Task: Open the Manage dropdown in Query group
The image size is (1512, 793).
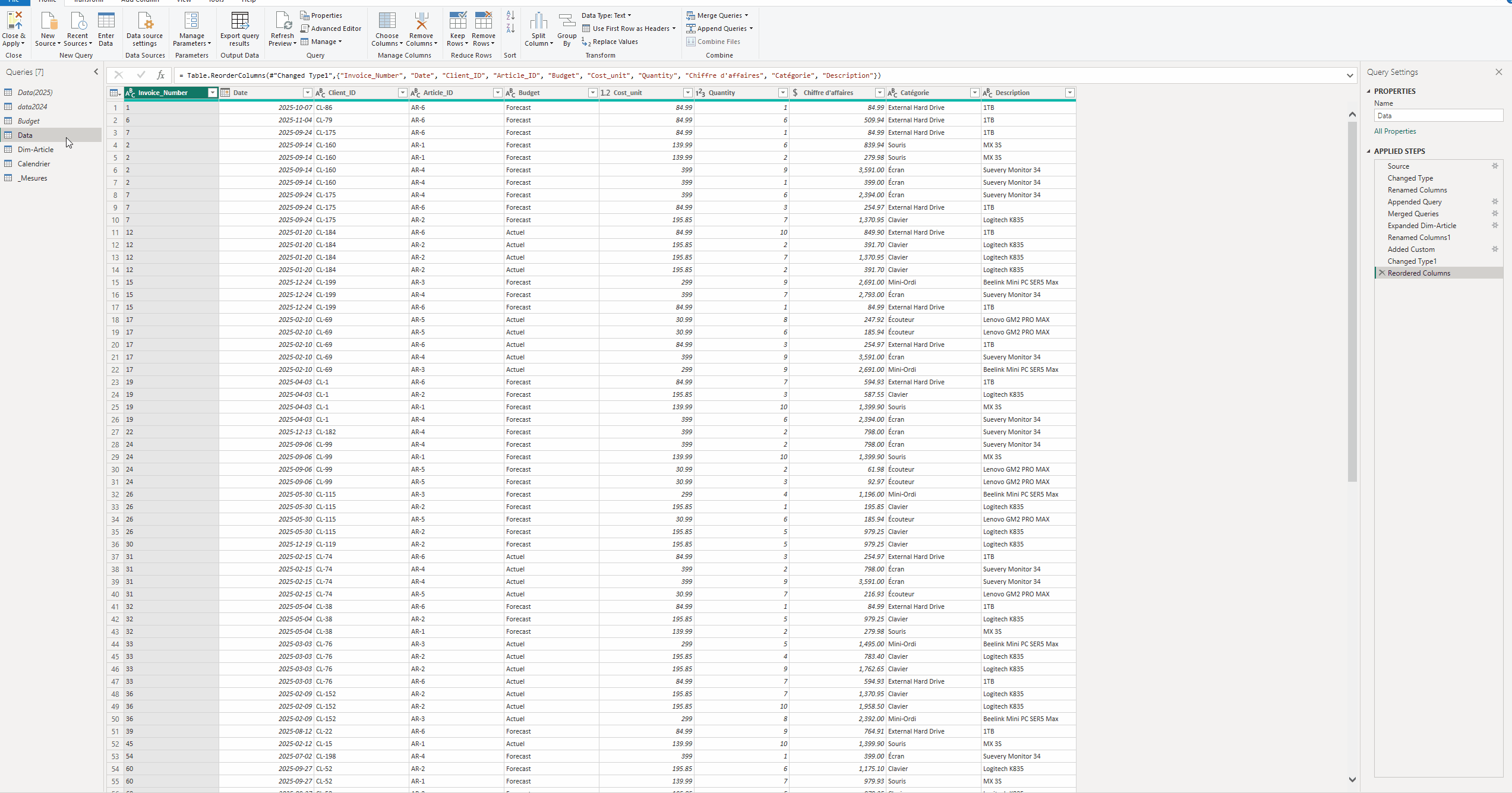Action: click(321, 42)
